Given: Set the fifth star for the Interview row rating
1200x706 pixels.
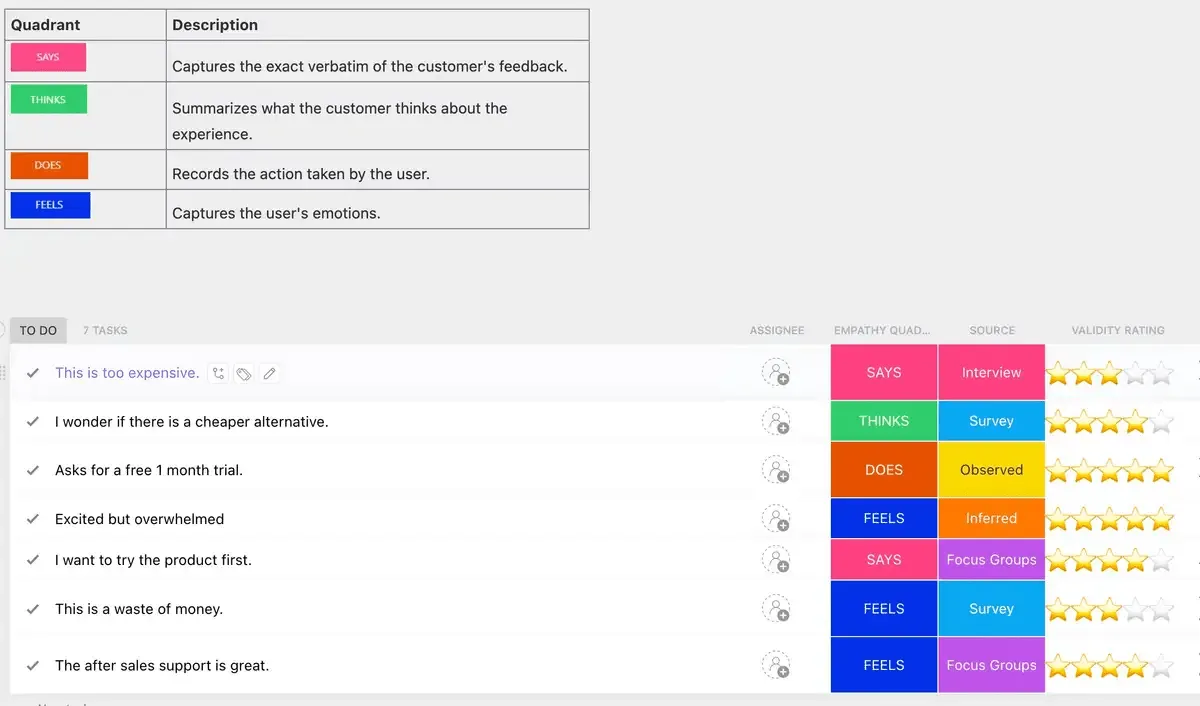Looking at the screenshot, I should point(1161,373).
